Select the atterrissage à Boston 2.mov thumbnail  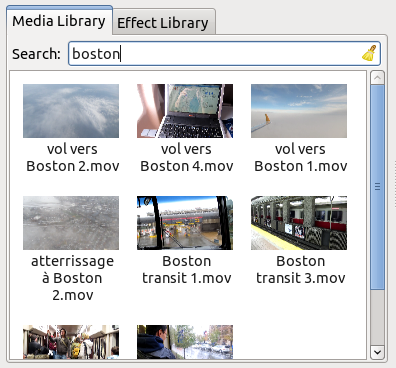[71, 223]
